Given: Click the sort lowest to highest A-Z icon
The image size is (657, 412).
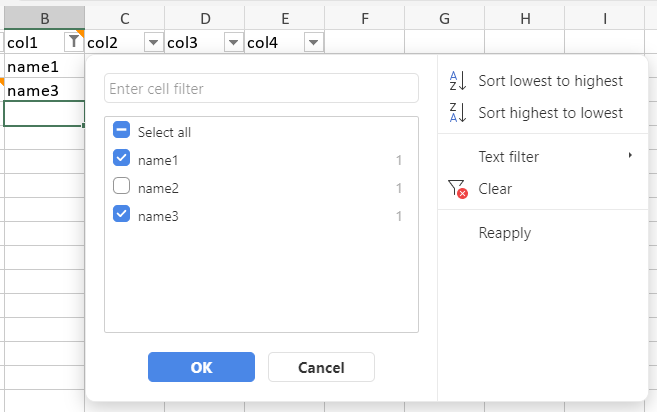Looking at the screenshot, I should point(457,81).
